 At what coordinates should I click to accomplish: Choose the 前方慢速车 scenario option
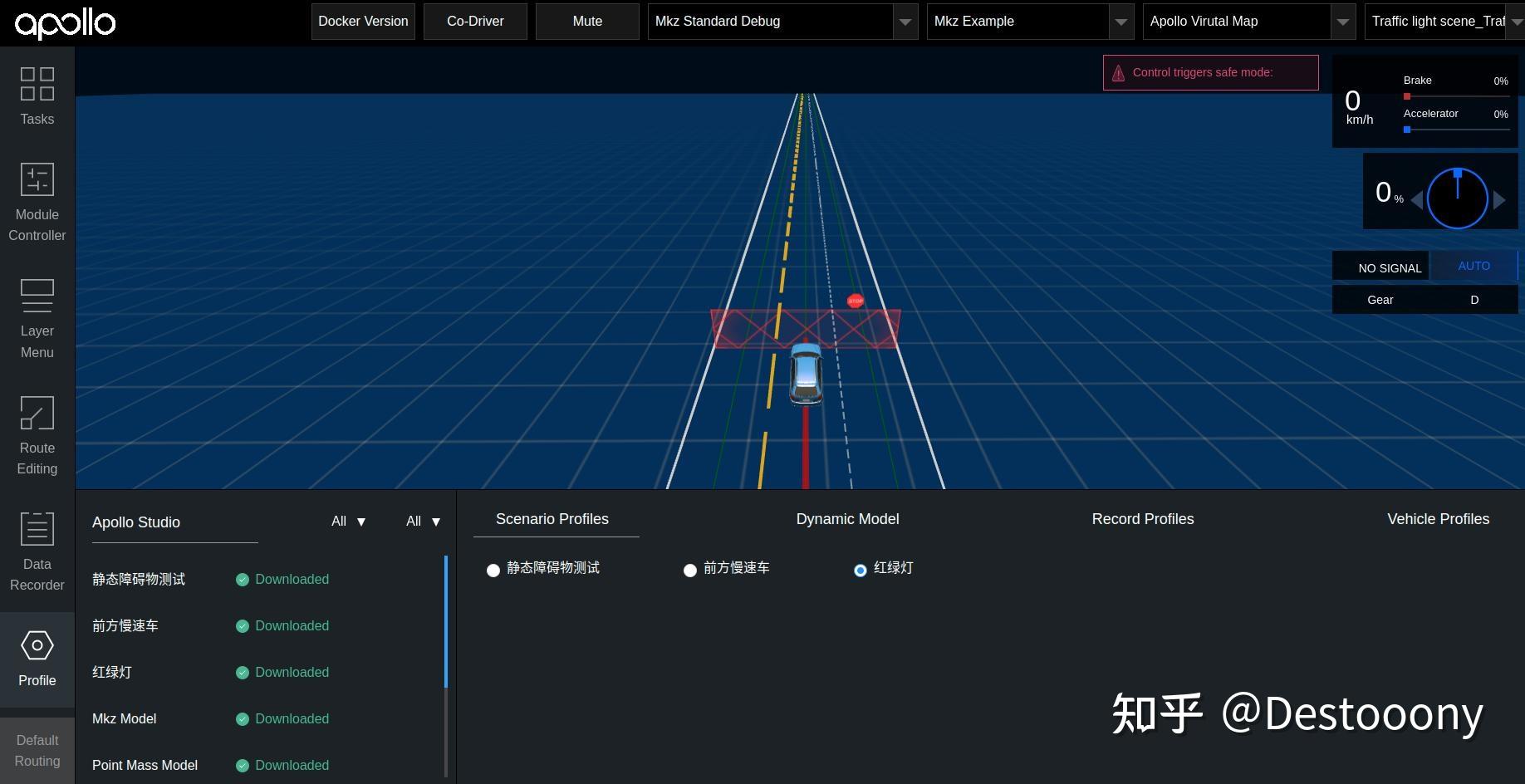click(690, 571)
